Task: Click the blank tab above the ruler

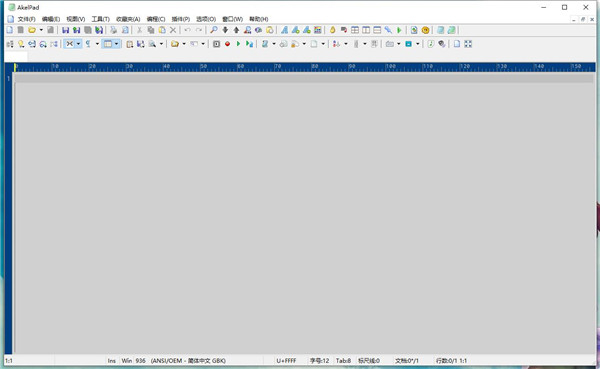Action: point(16,57)
